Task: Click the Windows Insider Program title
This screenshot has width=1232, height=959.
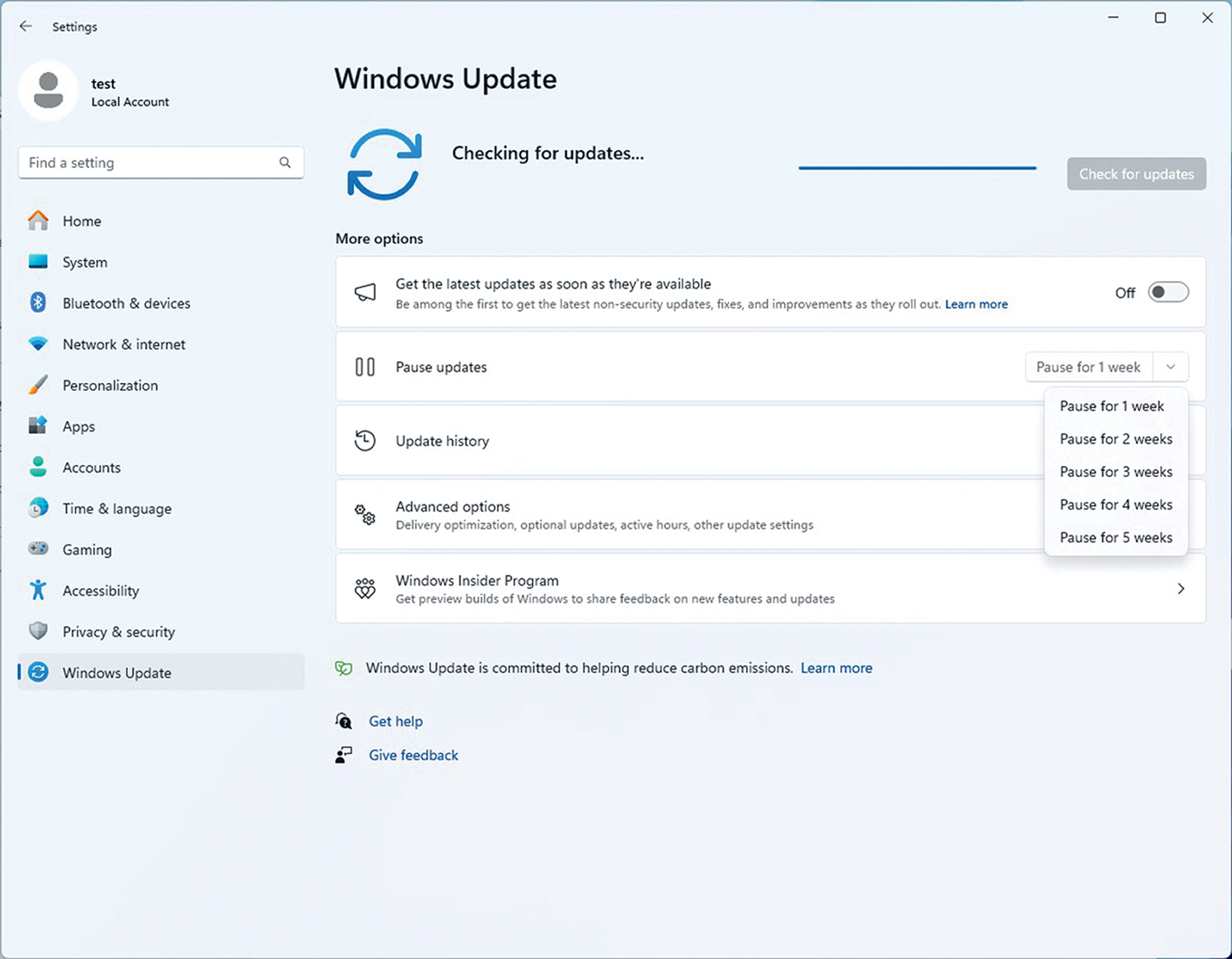Action: coord(477,581)
